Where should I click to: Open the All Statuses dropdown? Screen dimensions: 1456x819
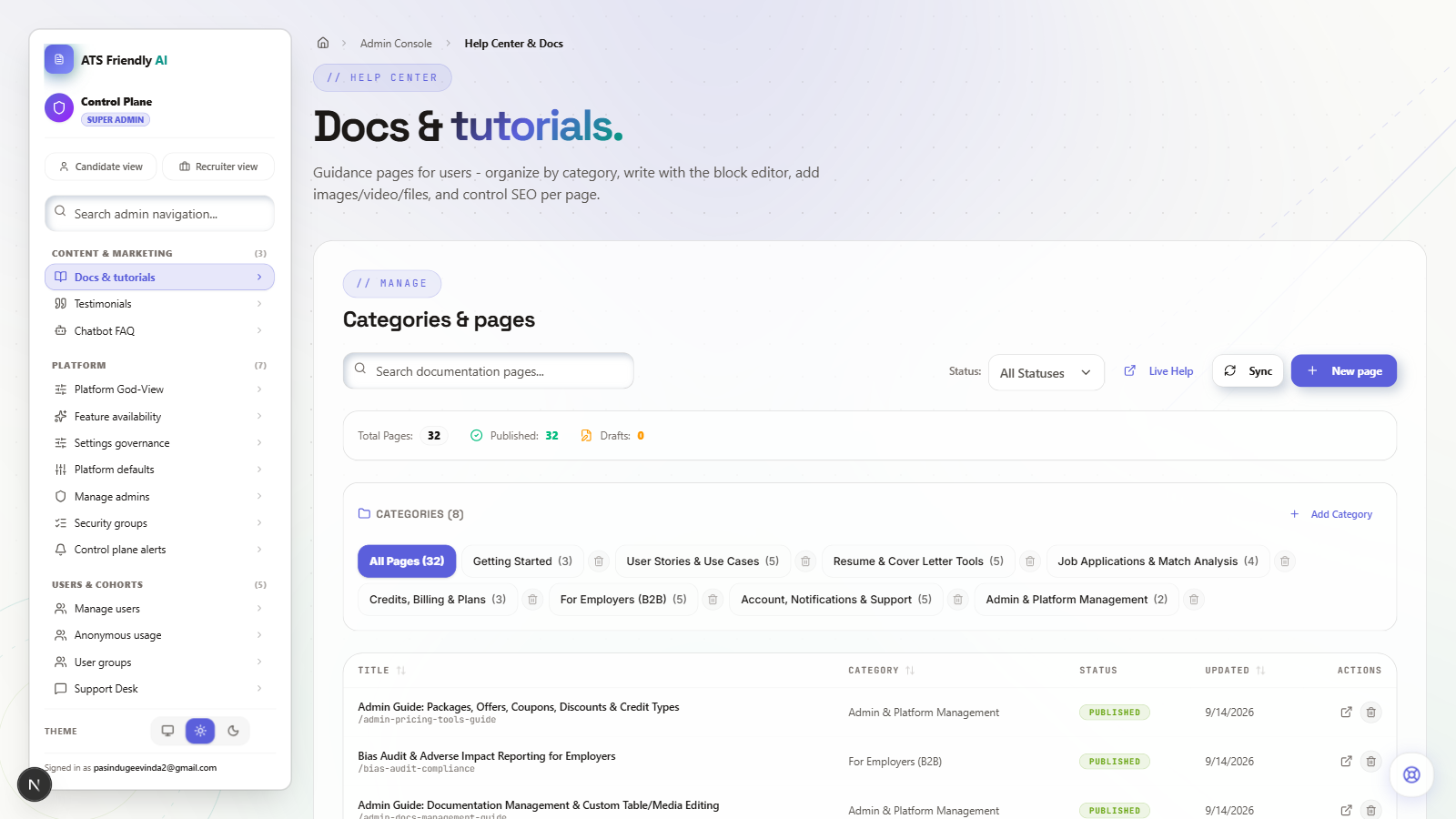(x=1046, y=372)
